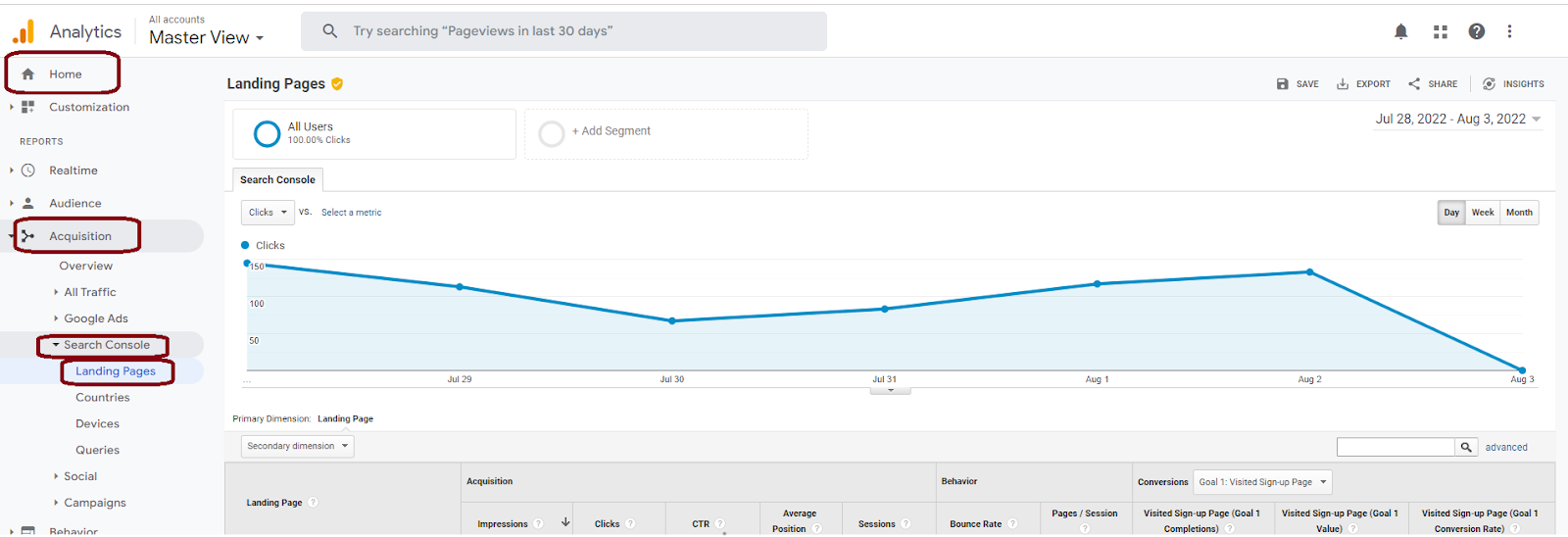Click the Acquisition branching icon
Screen dimensions: 1568x537
point(28,236)
